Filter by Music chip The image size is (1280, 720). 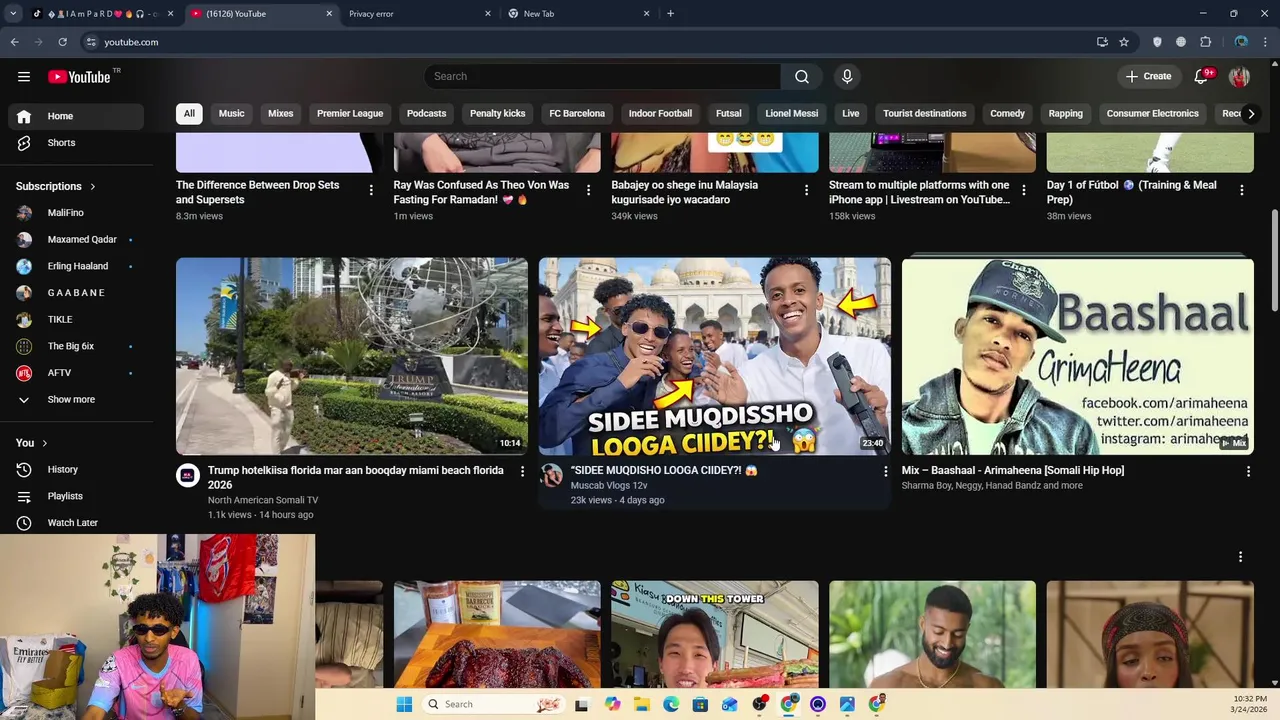coord(231,113)
